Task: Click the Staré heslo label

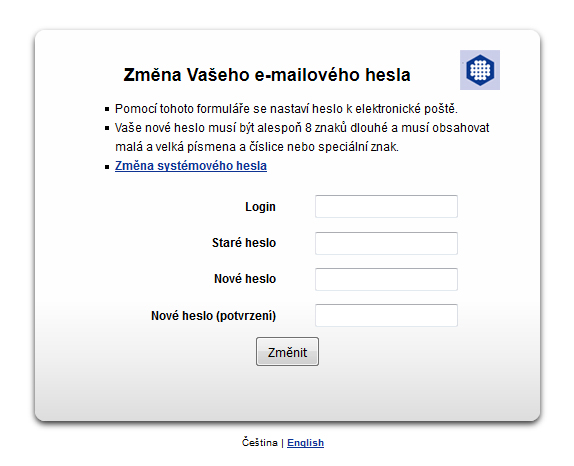Action: pos(244,243)
